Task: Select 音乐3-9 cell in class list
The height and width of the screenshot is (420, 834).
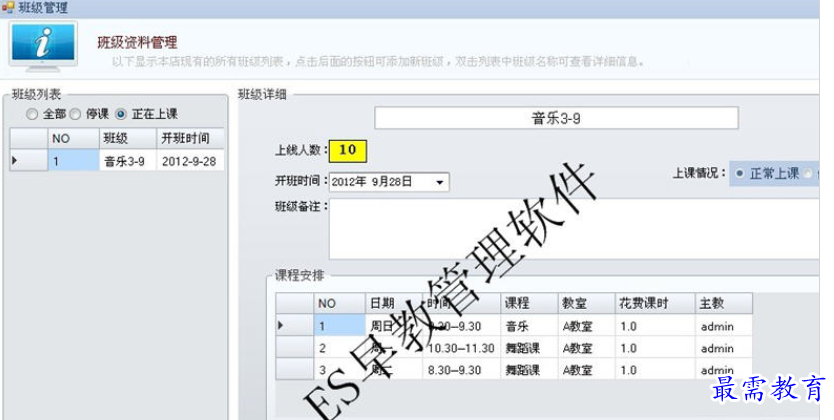Action: pos(128,161)
